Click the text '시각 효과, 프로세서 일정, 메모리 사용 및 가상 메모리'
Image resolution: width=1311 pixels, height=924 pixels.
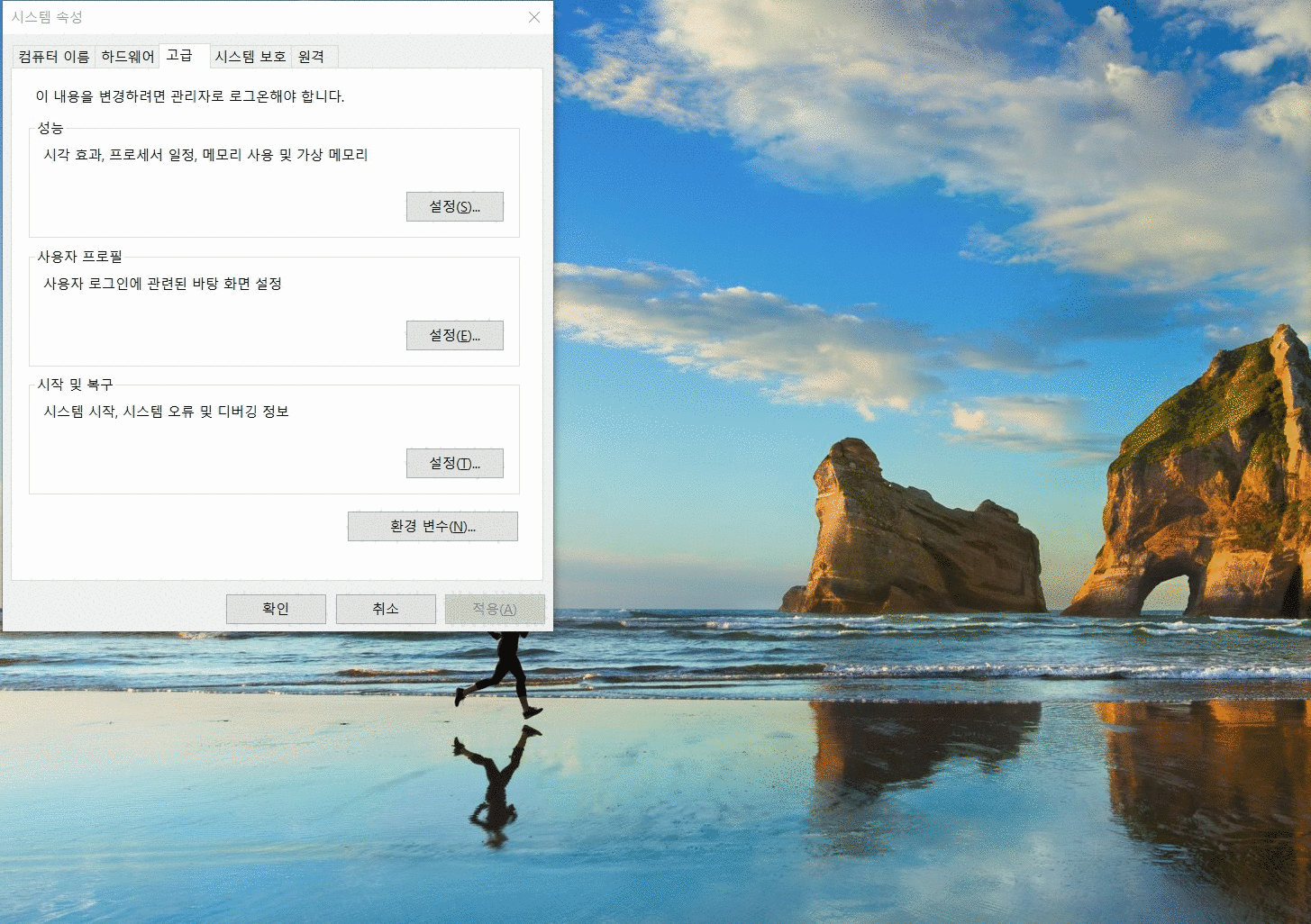[x=206, y=155]
